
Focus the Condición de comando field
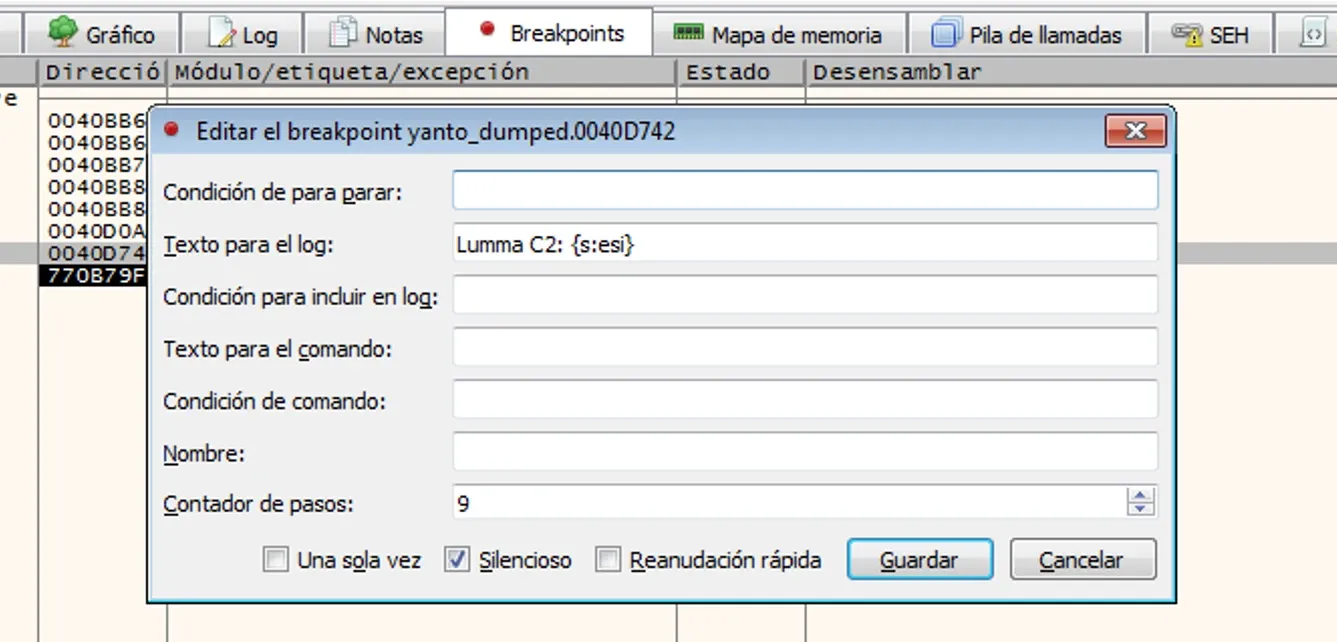pyautogui.click(x=805, y=400)
